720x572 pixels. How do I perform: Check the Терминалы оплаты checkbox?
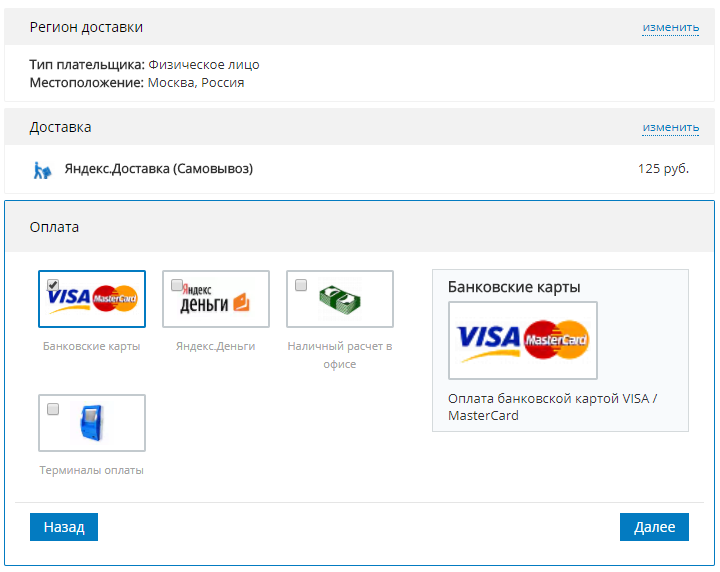click(x=53, y=409)
